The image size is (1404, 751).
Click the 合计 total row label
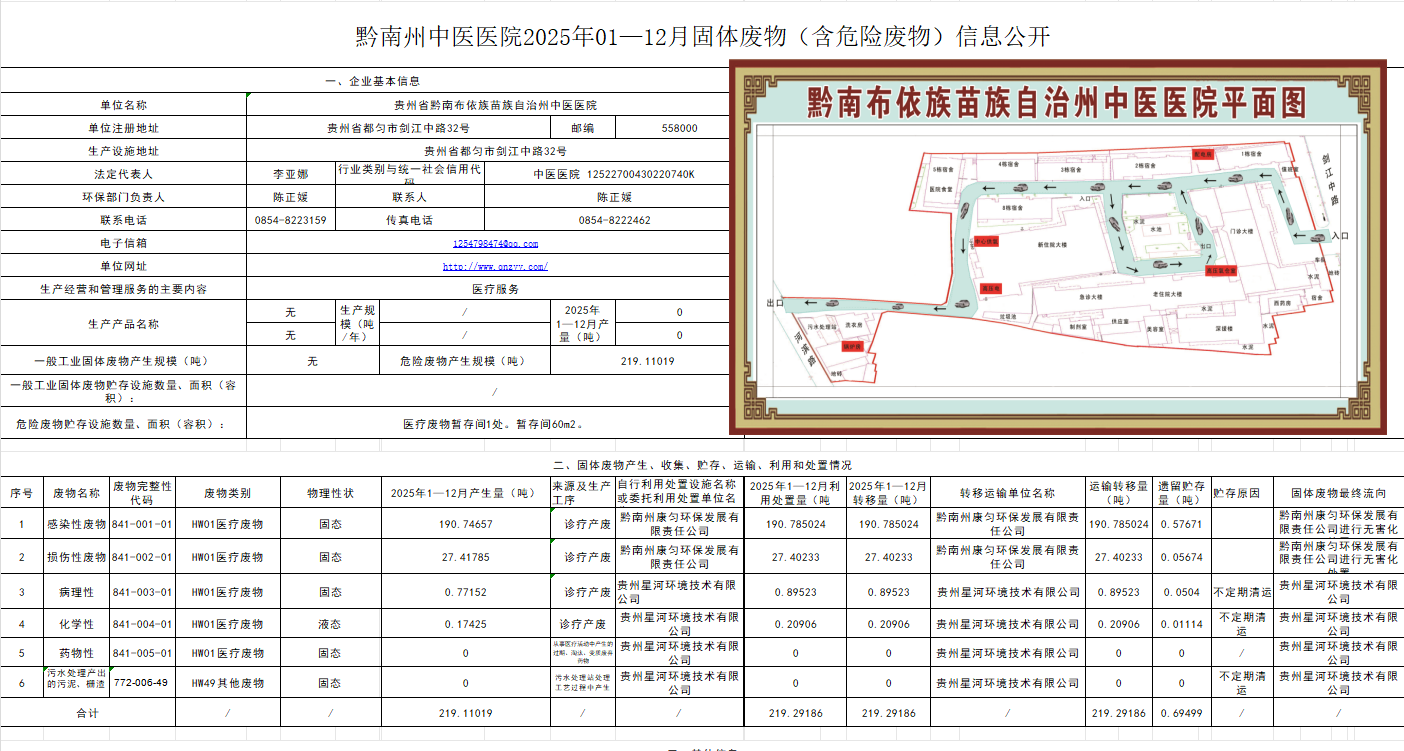pyautogui.click(x=88, y=713)
